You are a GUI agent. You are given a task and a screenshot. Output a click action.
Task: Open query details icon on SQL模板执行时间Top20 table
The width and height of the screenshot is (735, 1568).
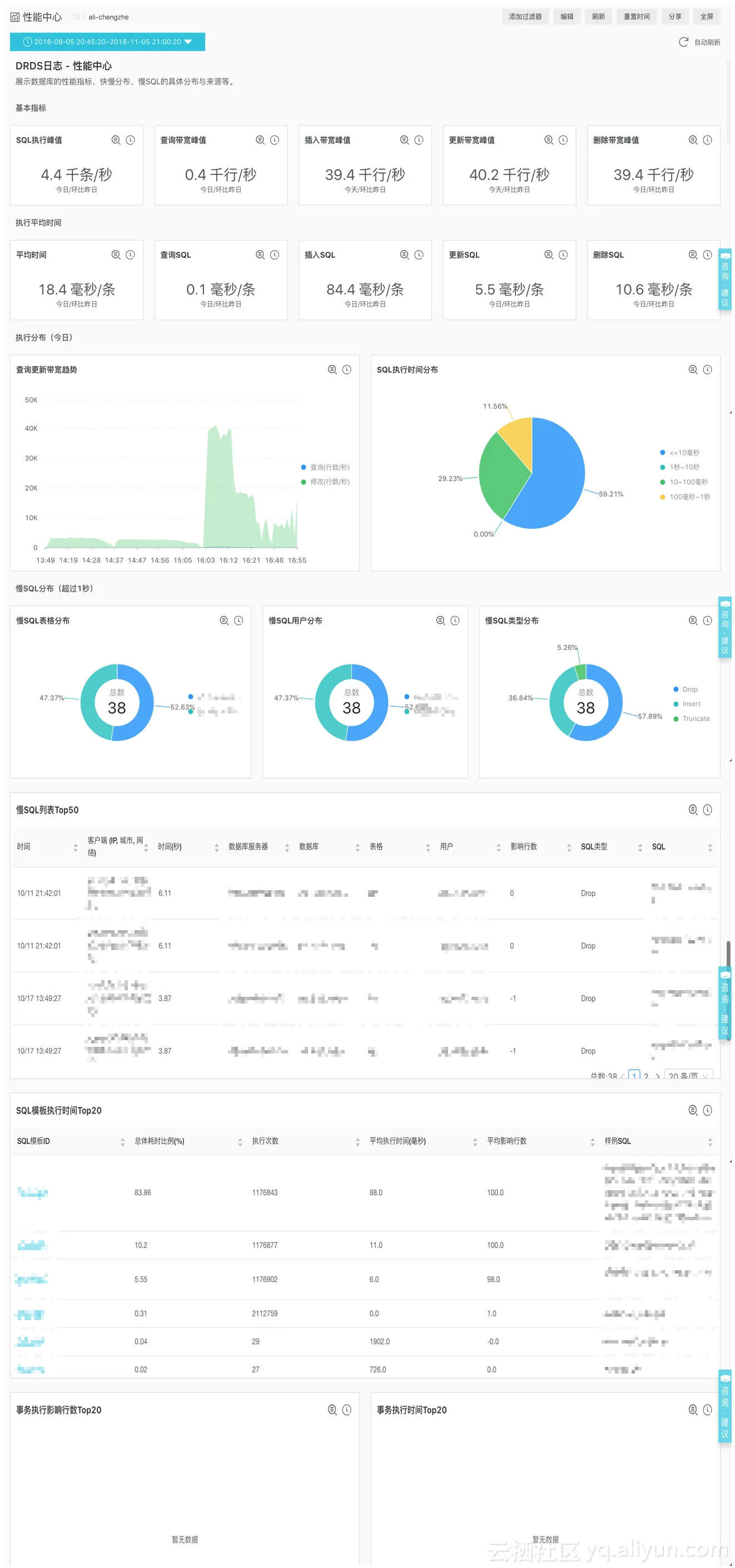(x=693, y=1110)
